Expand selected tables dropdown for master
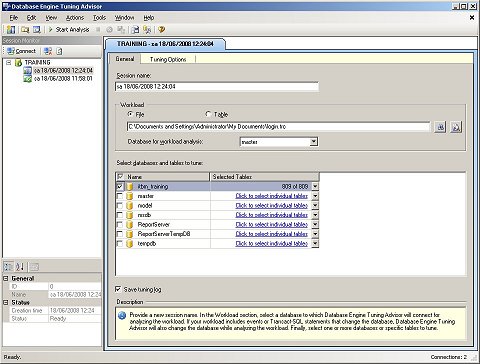The image size is (480, 364). pyautogui.click(x=315, y=196)
